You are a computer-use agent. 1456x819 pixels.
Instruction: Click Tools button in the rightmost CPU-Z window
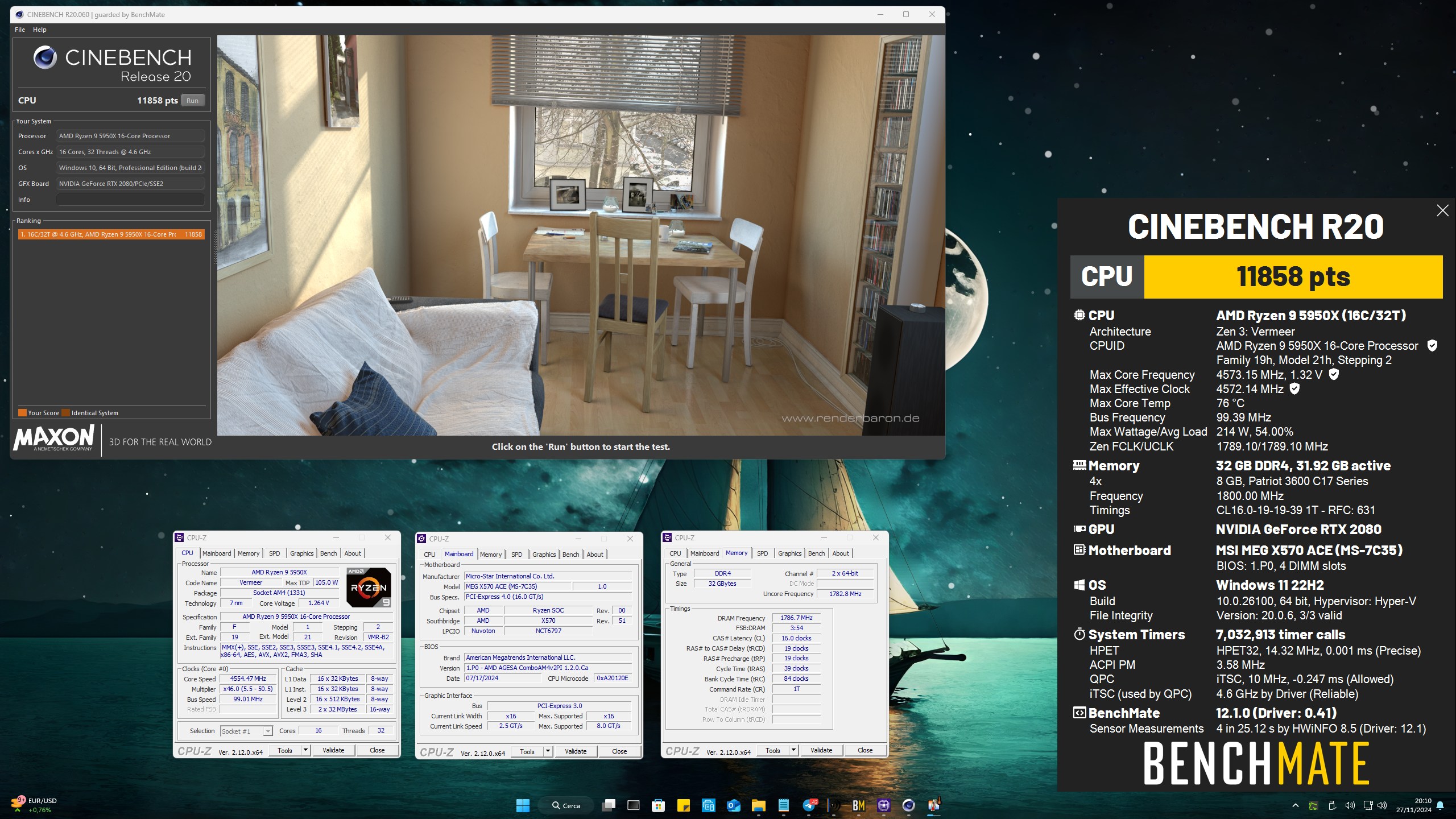[x=773, y=750]
